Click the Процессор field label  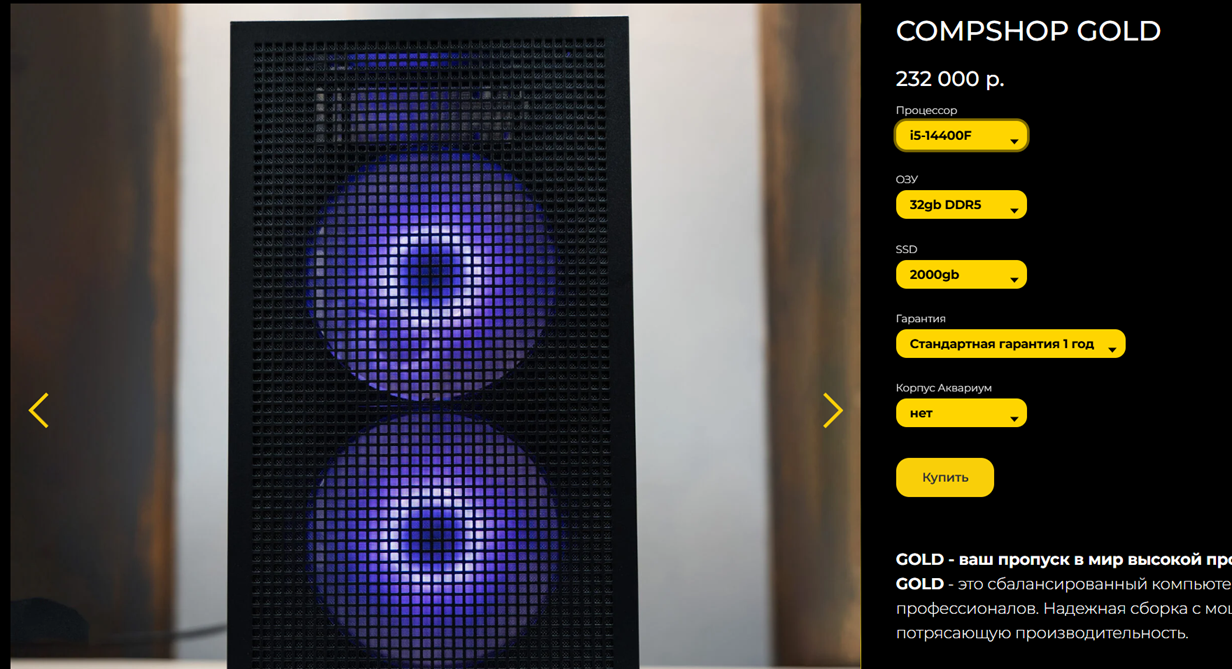[x=926, y=110]
